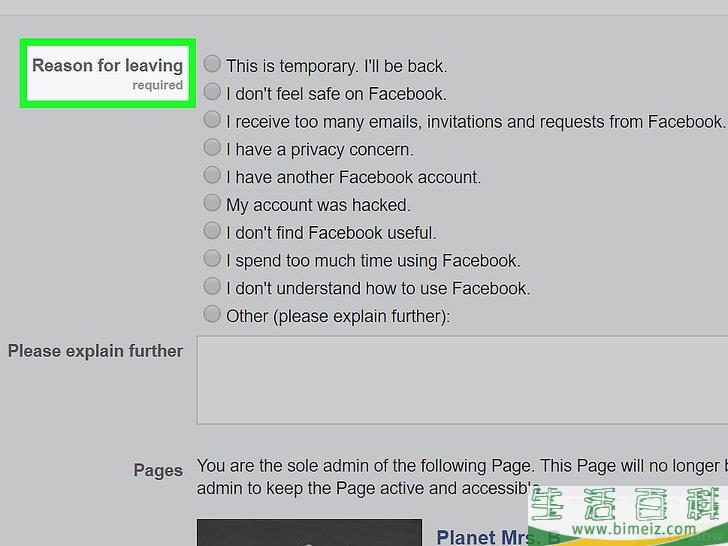Select 'Other (please explain further)' radio button

(x=212, y=314)
